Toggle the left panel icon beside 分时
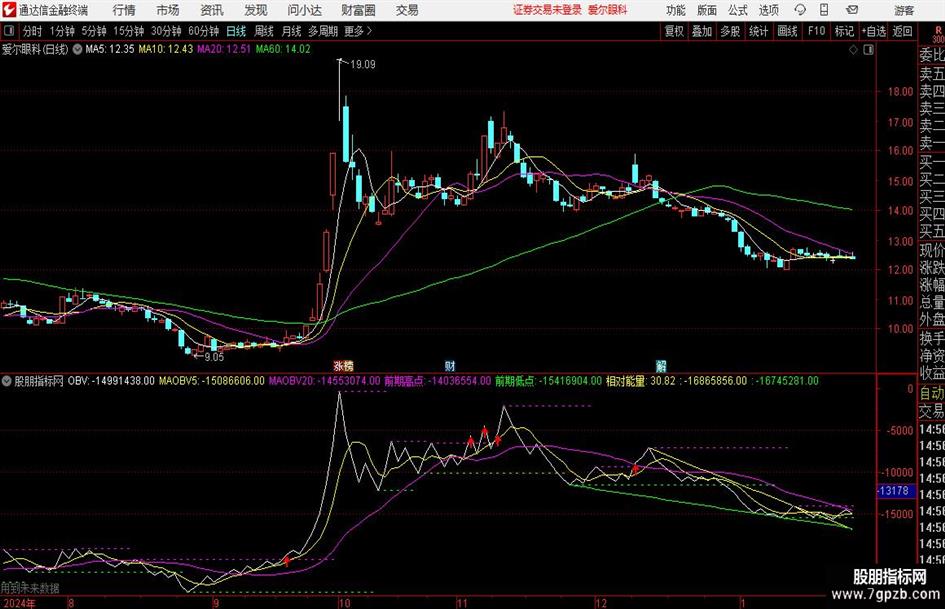 click(x=9, y=31)
